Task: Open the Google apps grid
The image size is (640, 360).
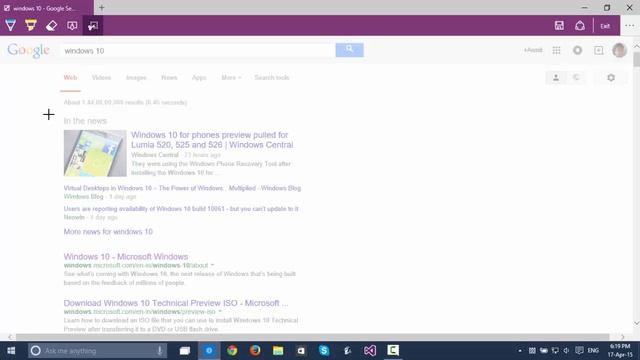Action: tap(556, 50)
